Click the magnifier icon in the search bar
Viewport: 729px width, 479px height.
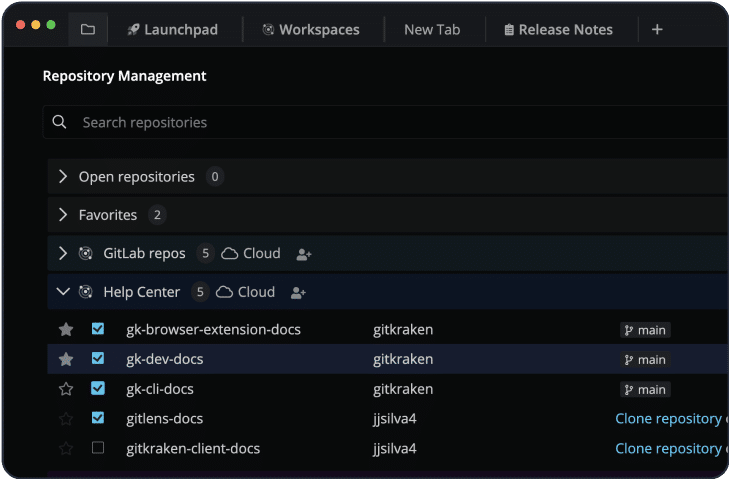click(59, 122)
